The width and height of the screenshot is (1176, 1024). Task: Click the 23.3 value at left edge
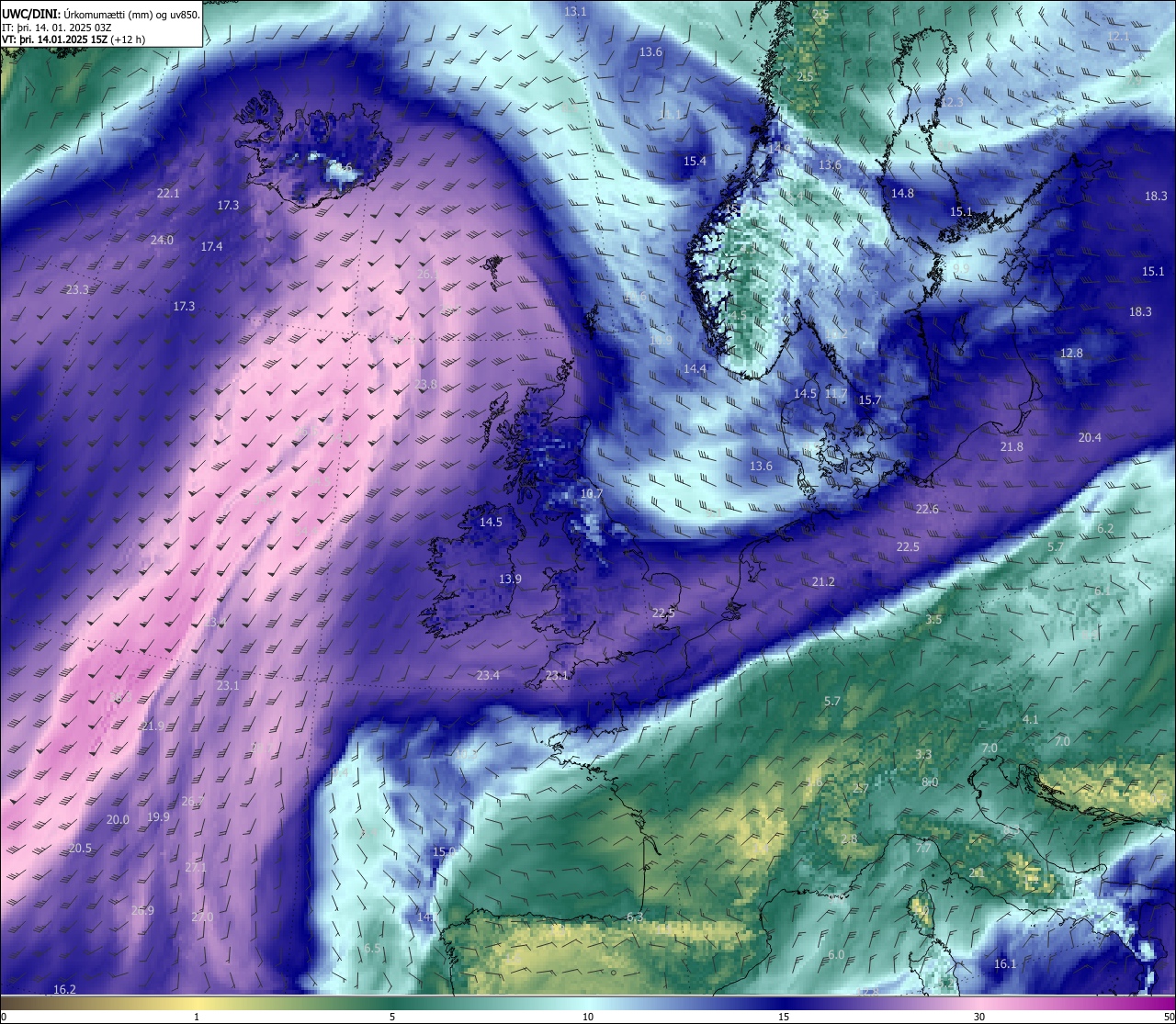78,289
